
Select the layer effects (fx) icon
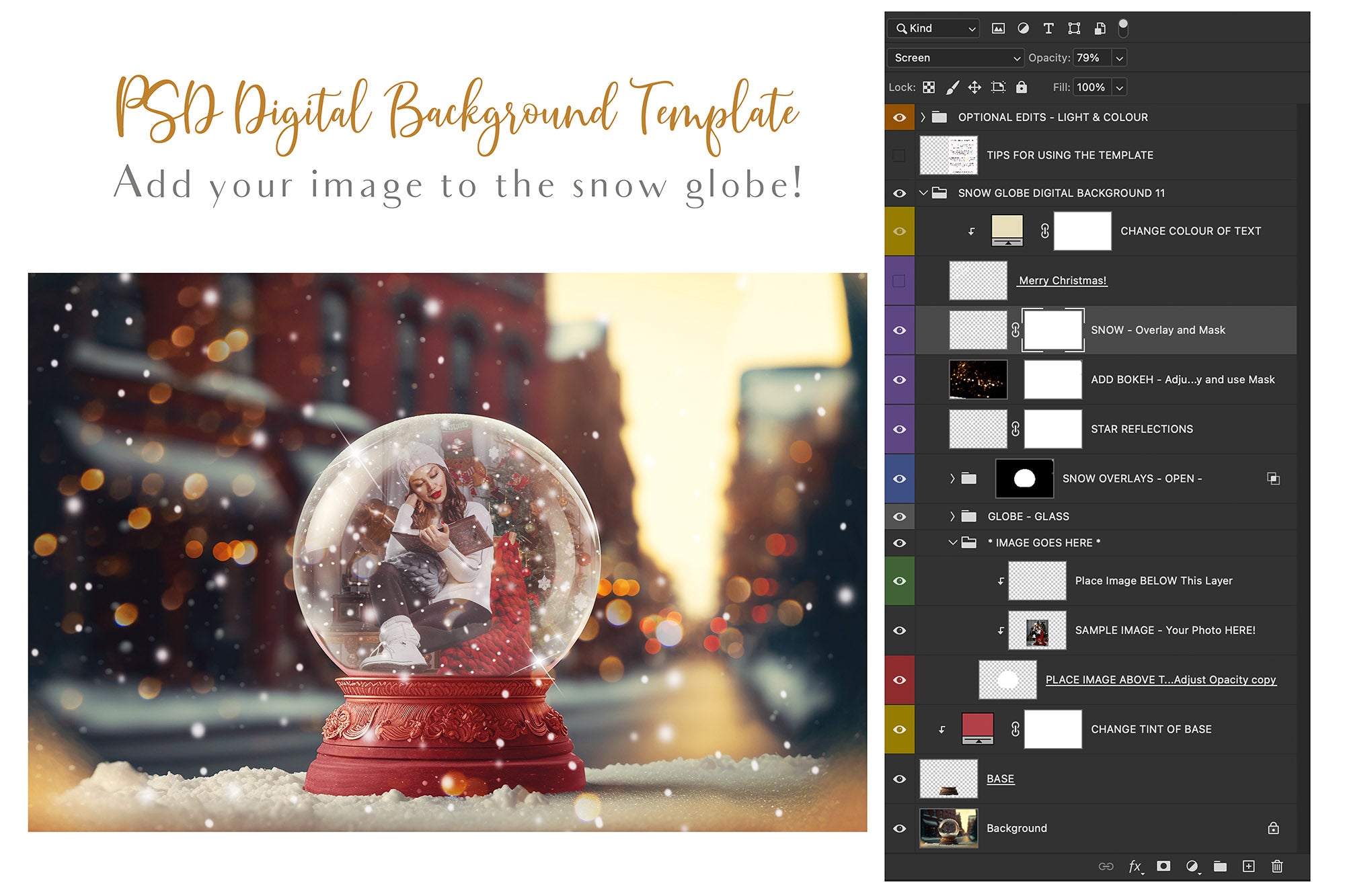(1135, 866)
